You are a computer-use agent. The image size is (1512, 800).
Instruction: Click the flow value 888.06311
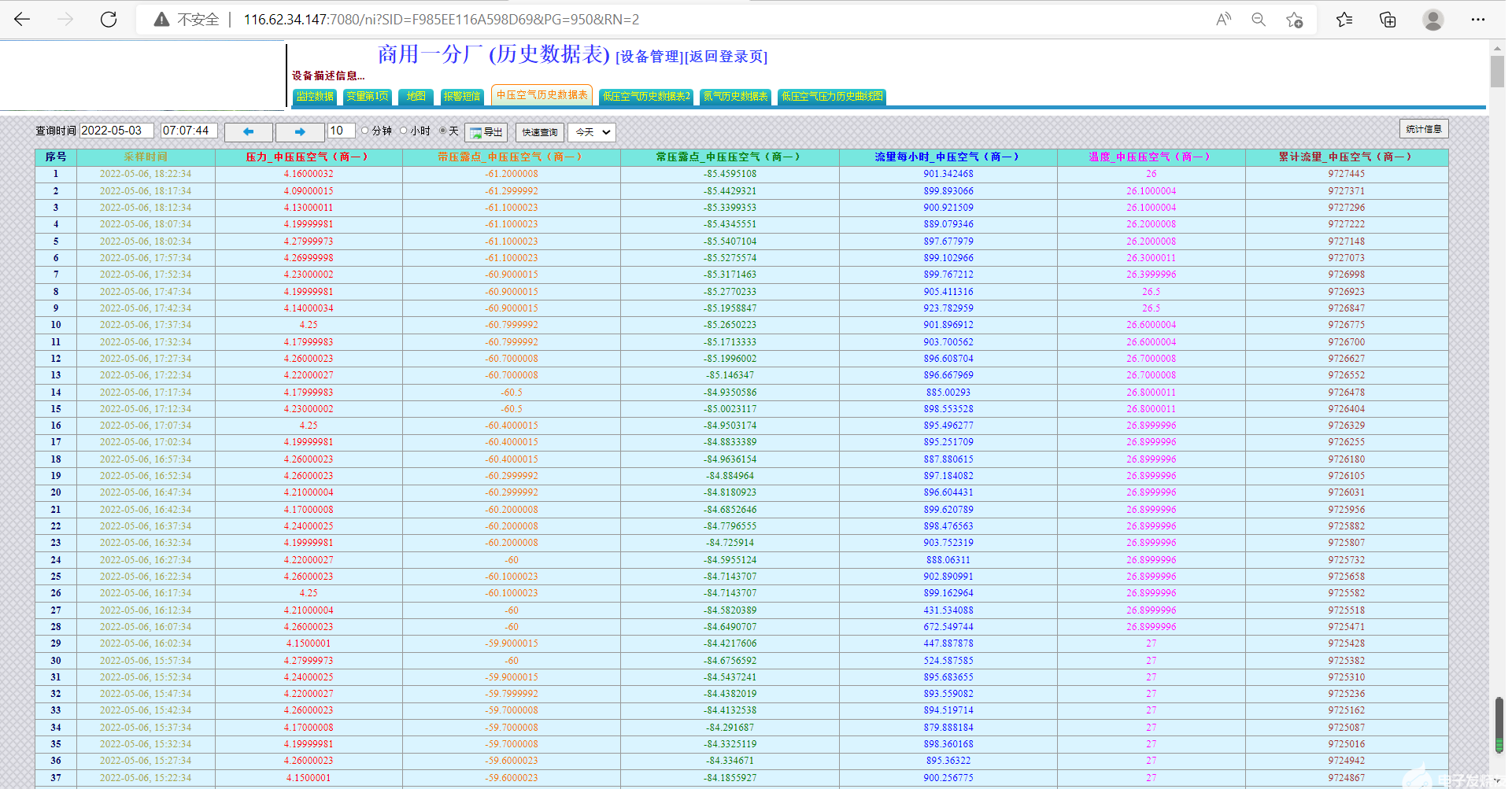948,560
